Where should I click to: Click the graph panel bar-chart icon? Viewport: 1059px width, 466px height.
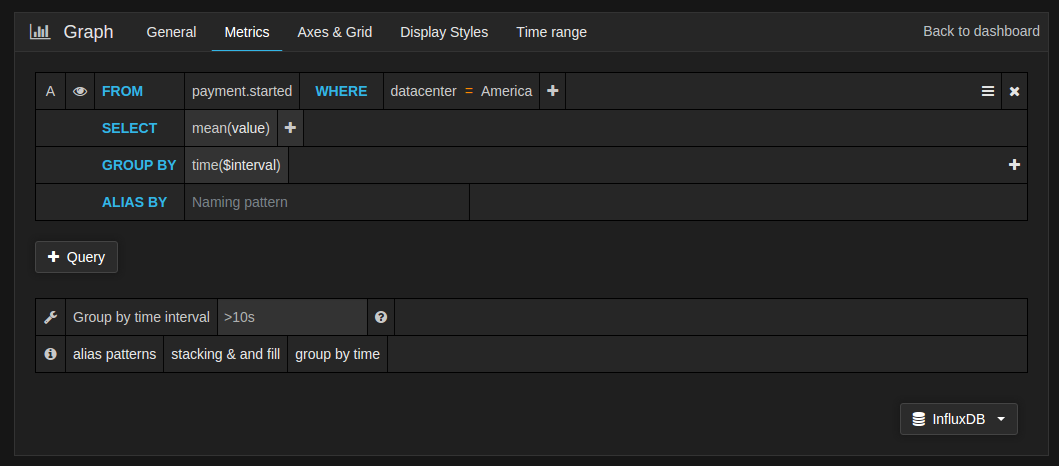(x=40, y=32)
